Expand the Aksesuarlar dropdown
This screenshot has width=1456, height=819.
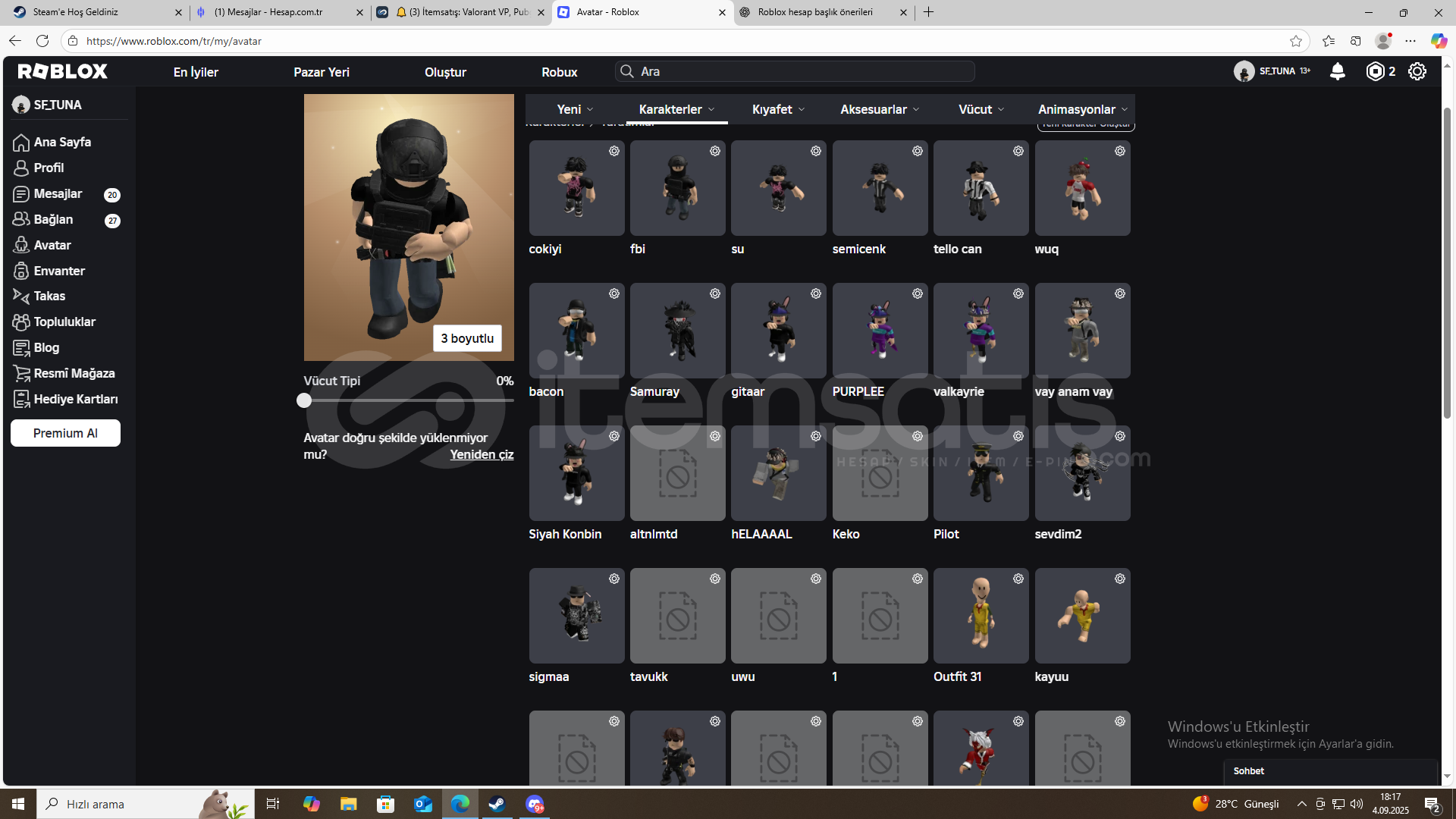click(880, 109)
